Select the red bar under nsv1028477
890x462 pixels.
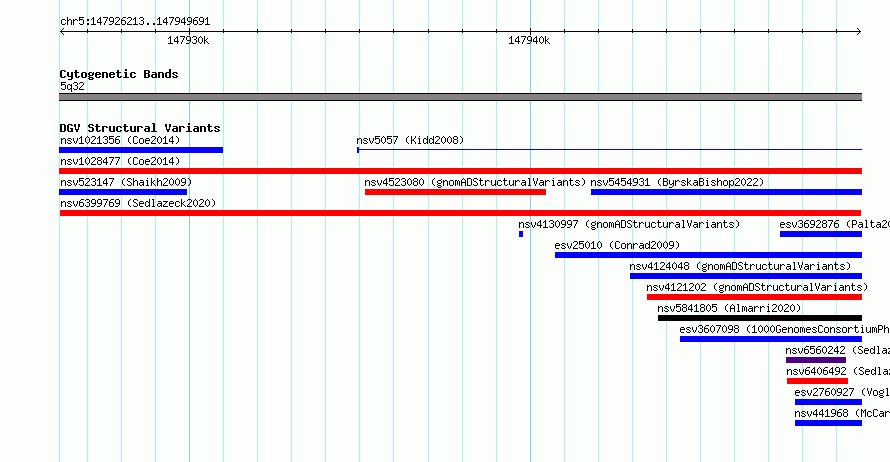click(461, 171)
